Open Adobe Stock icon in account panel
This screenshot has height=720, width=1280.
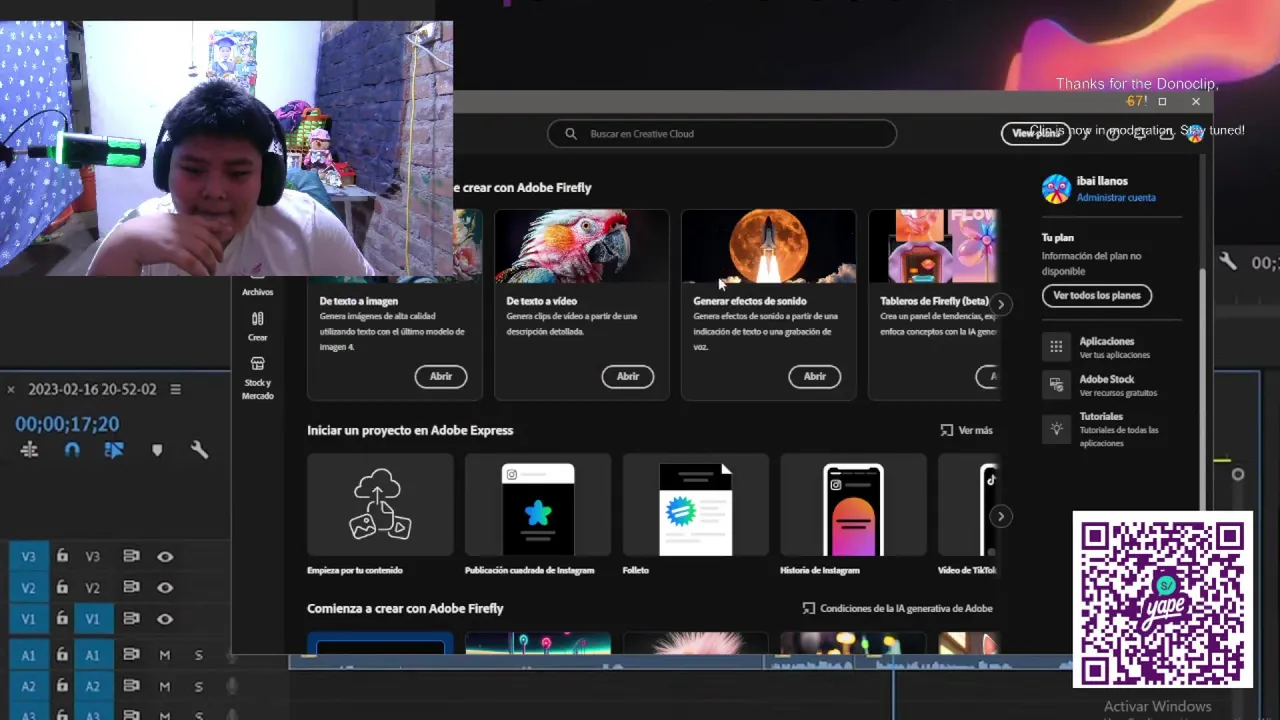[1056, 385]
